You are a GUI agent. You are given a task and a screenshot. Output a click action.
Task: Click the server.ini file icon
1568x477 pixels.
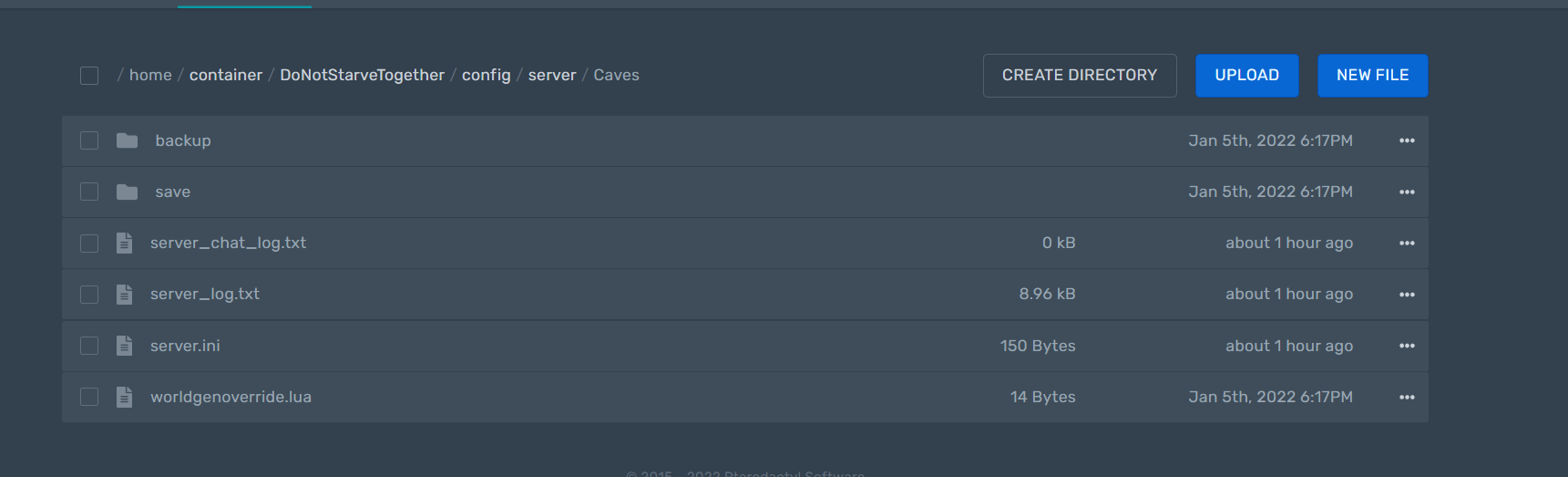[x=125, y=346]
